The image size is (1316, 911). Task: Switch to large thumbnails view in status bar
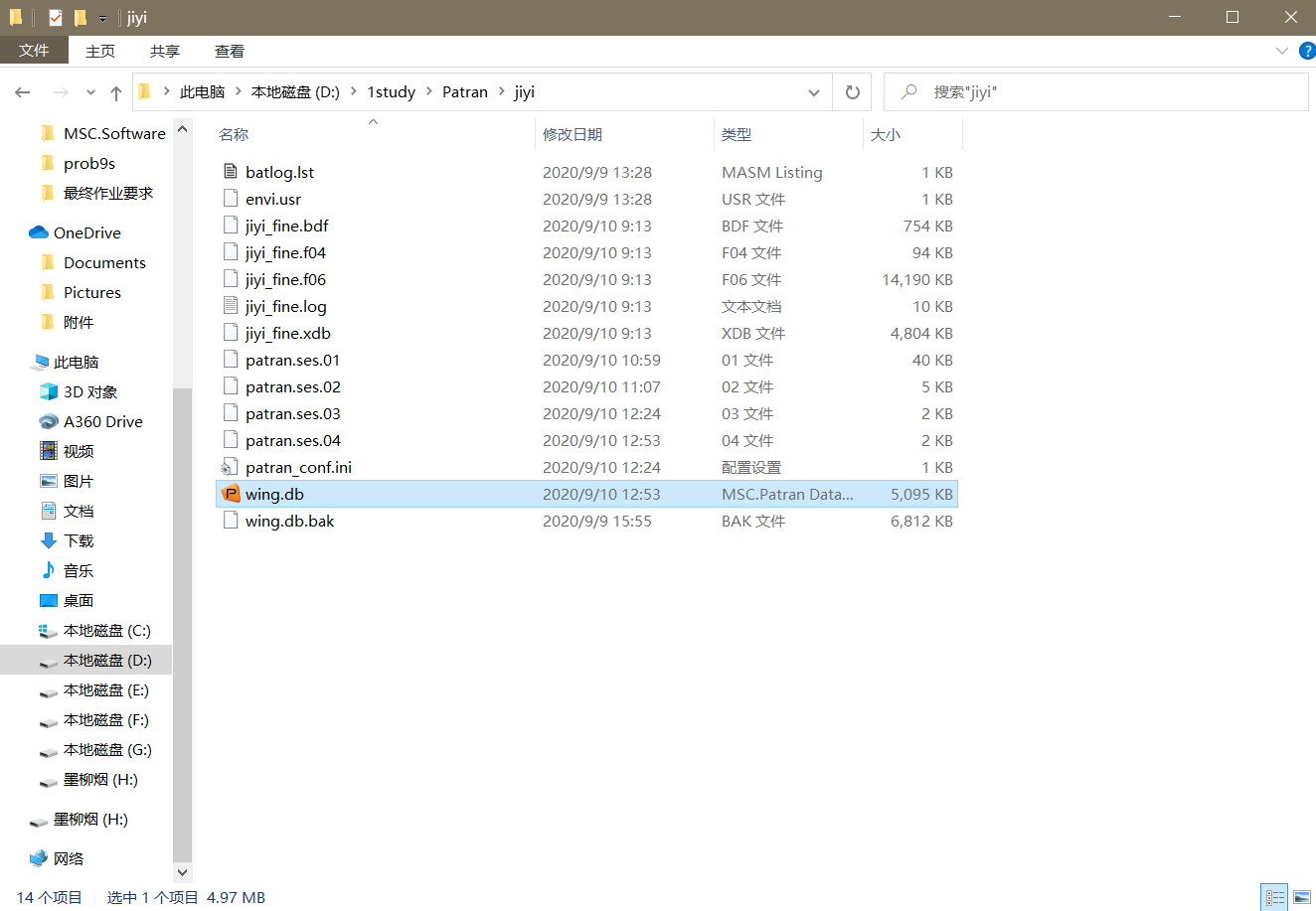click(x=1302, y=897)
